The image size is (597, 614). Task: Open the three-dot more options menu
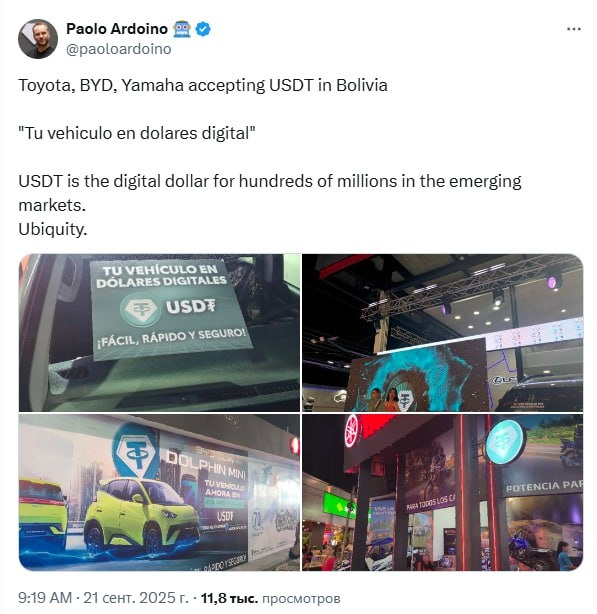[x=574, y=29]
